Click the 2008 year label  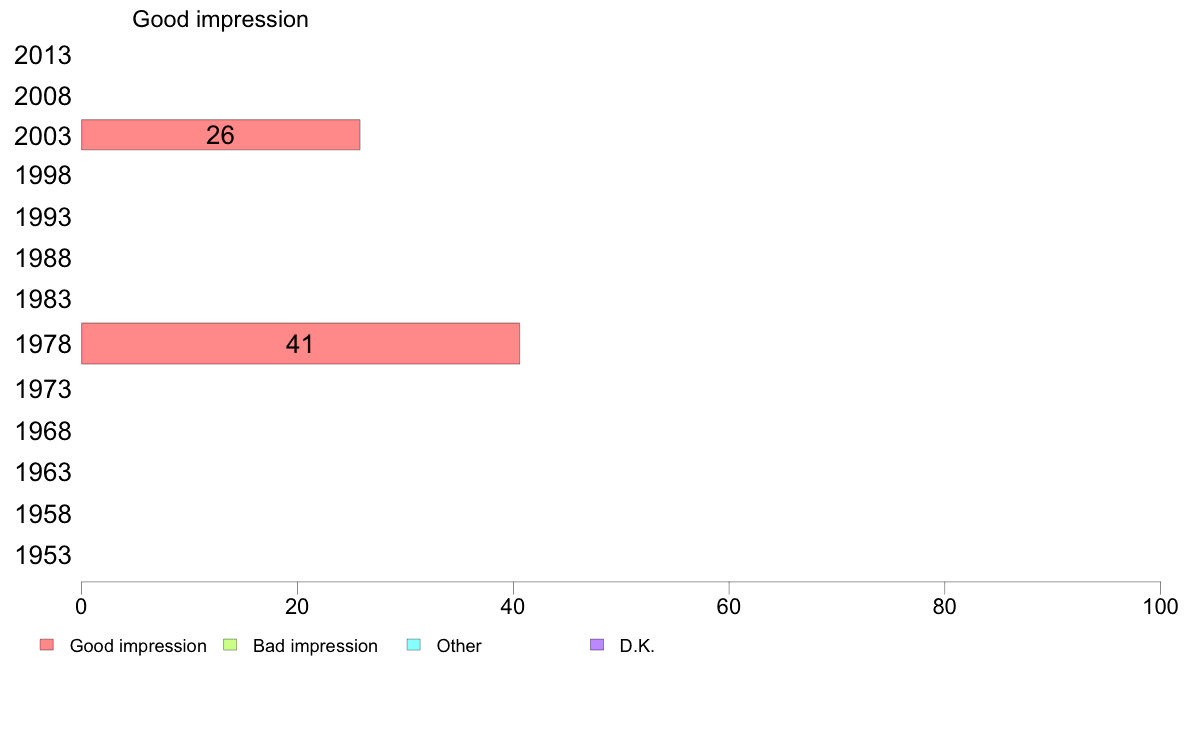42,96
